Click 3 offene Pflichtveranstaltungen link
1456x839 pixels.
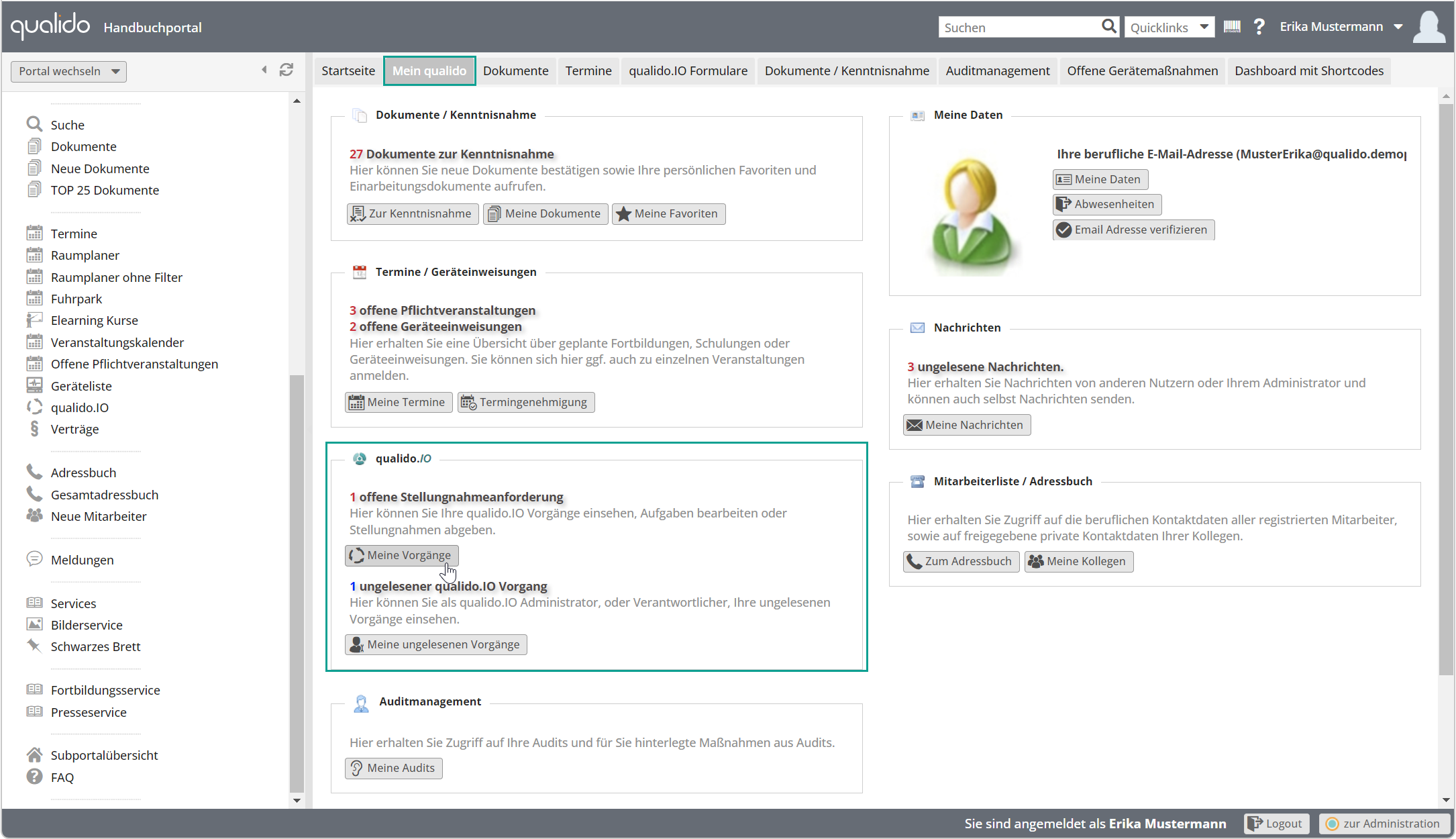442,310
